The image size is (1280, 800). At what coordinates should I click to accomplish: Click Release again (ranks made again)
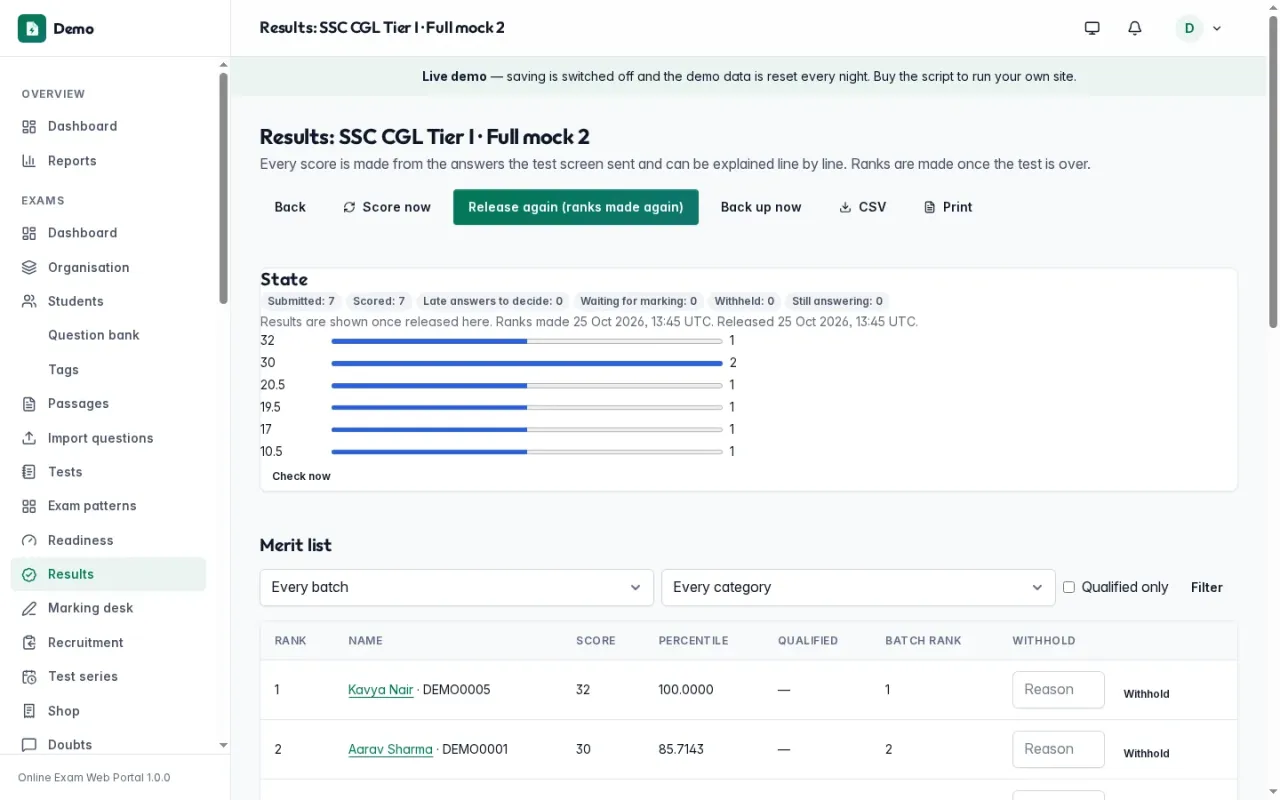tap(576, 207)
